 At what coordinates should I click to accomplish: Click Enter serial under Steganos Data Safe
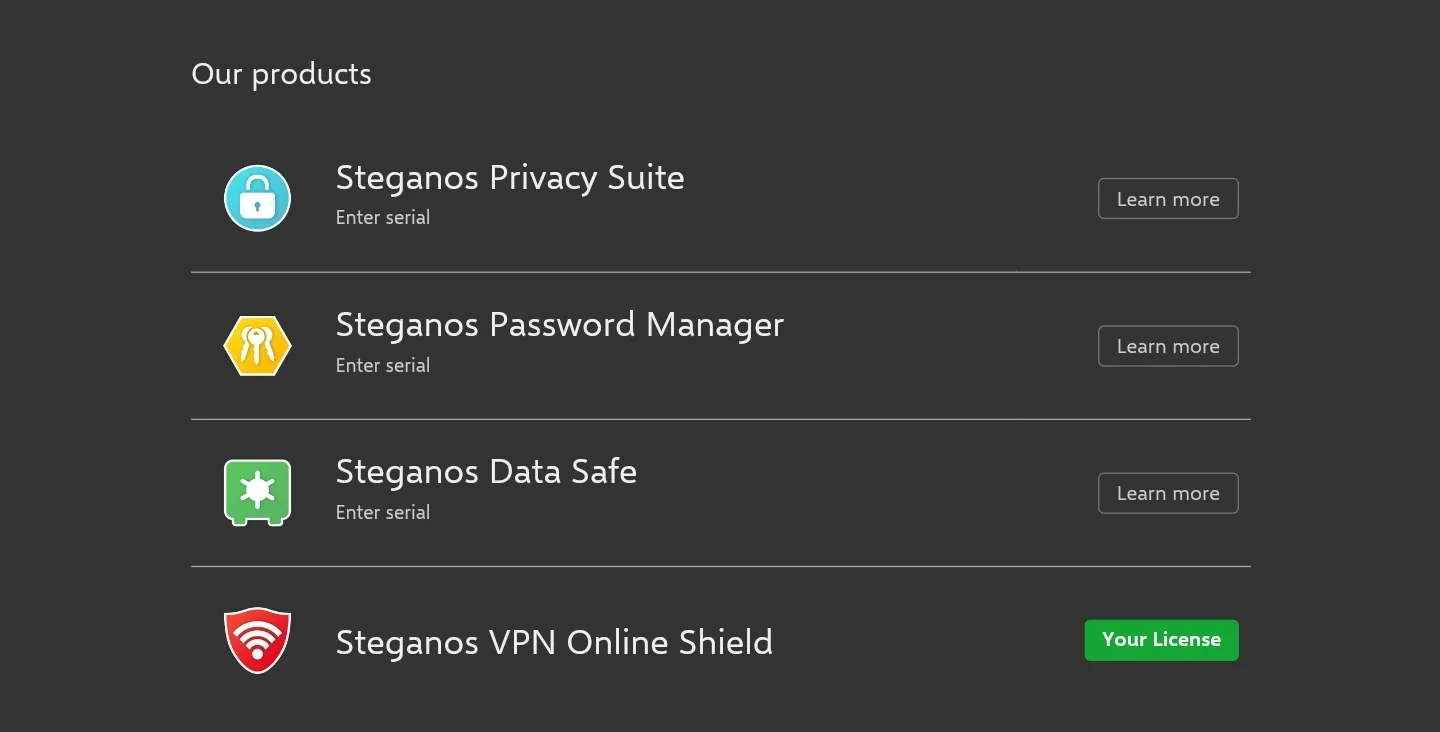383,512
